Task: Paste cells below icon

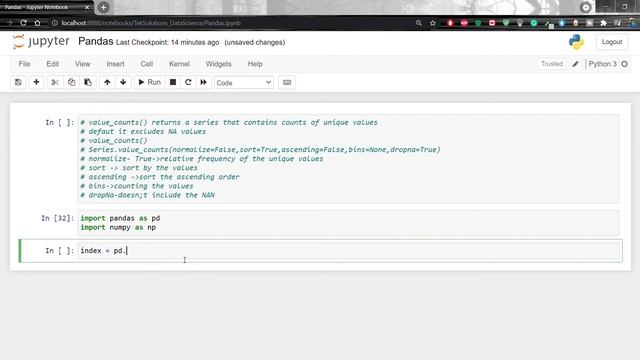Action: [x=88, y=82]
